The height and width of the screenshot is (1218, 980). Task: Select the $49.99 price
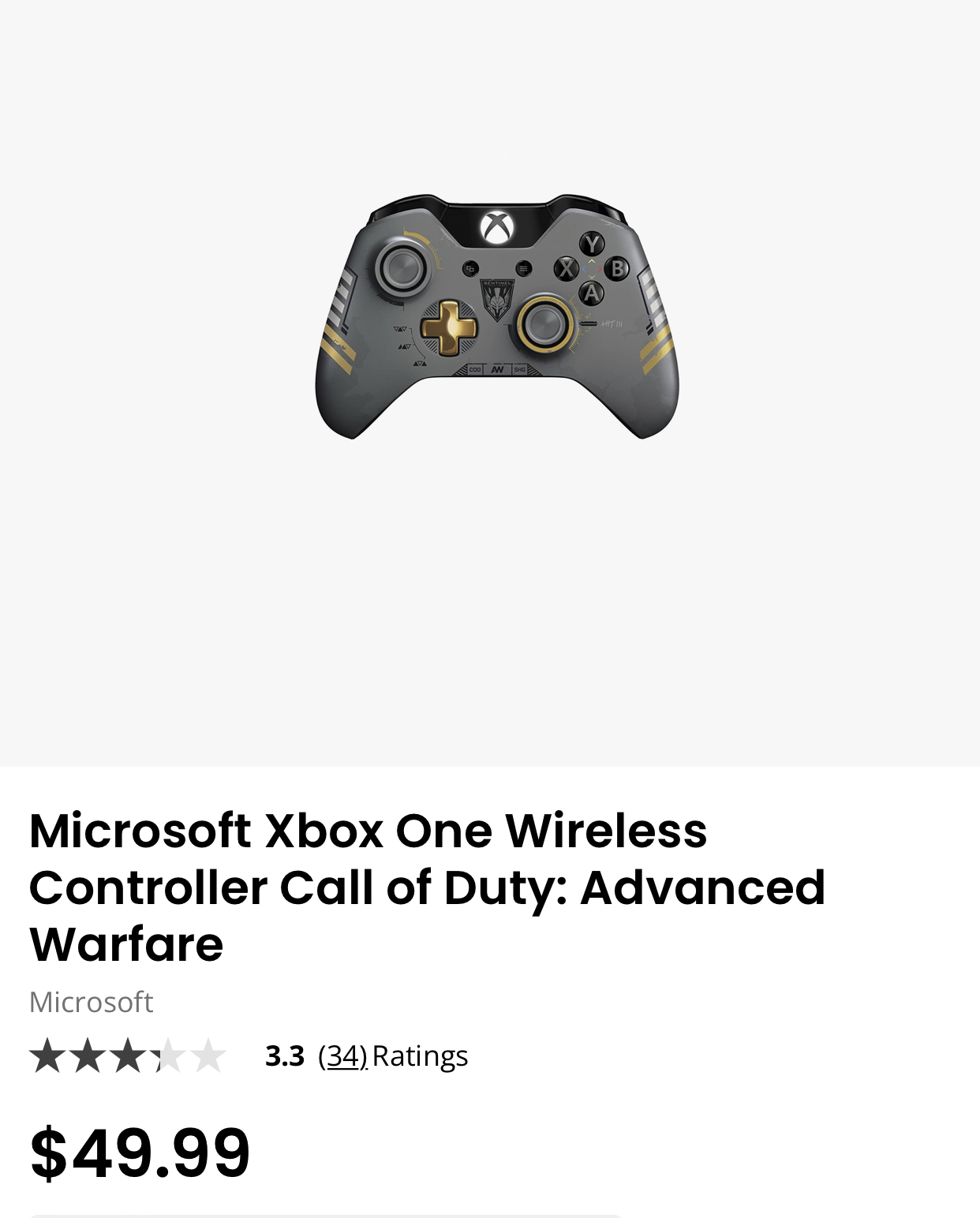click(x=140, y=1153)
